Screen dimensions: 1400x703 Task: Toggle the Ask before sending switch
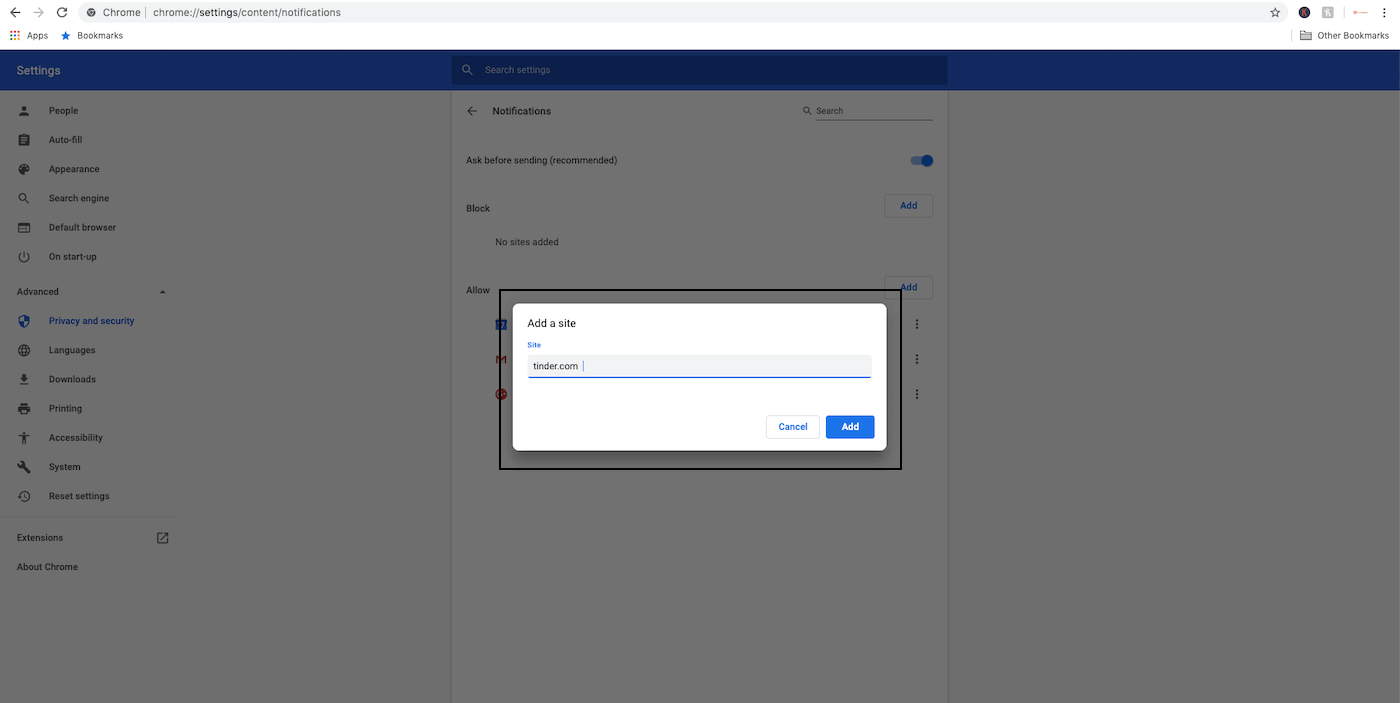(x=921, y=161)
